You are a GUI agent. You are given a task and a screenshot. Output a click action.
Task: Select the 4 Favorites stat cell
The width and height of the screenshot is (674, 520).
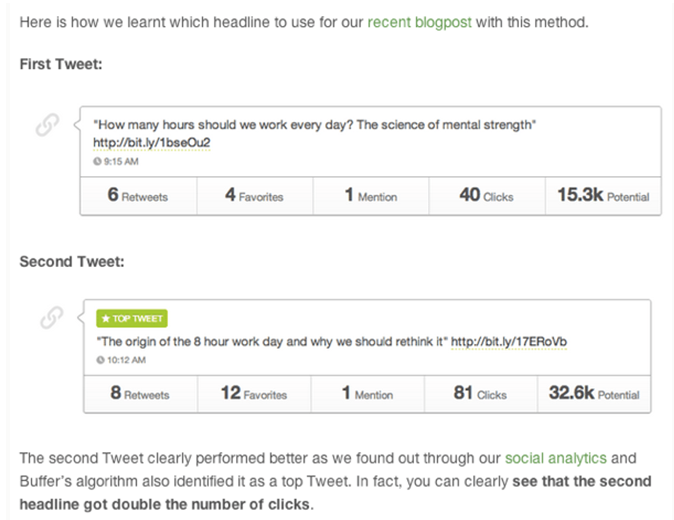click(255, 196)
